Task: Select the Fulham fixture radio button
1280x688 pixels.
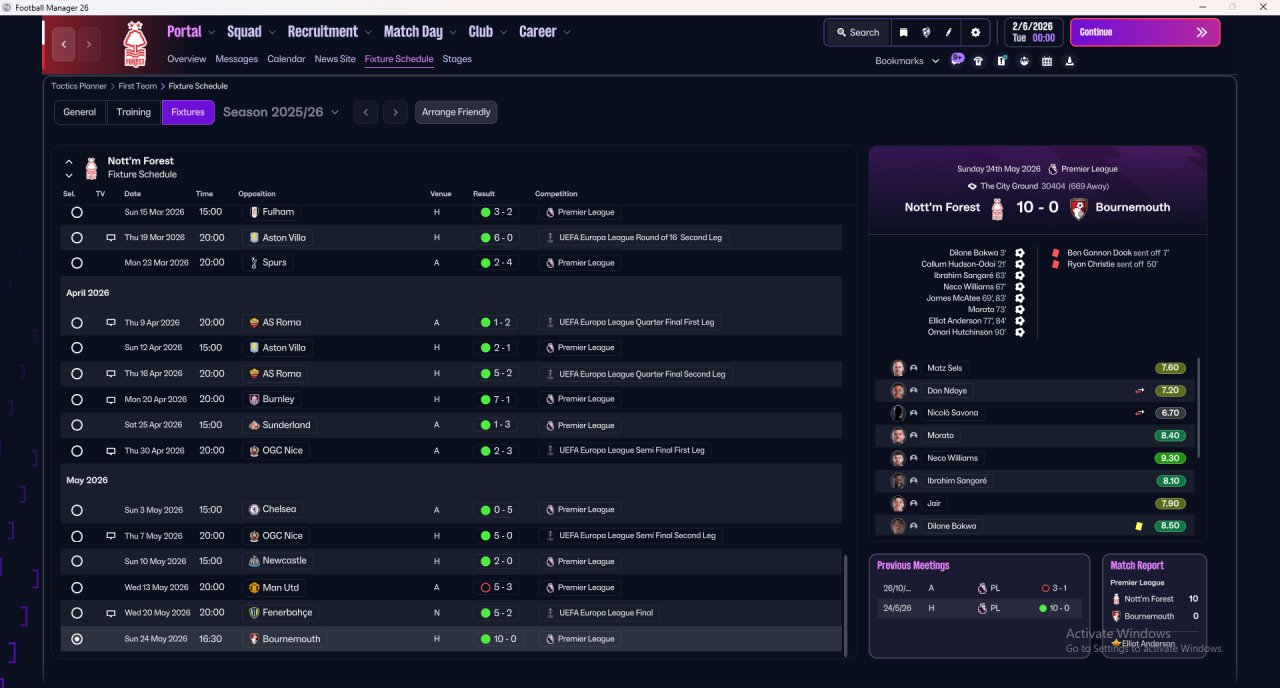Action: coord(77,212)
